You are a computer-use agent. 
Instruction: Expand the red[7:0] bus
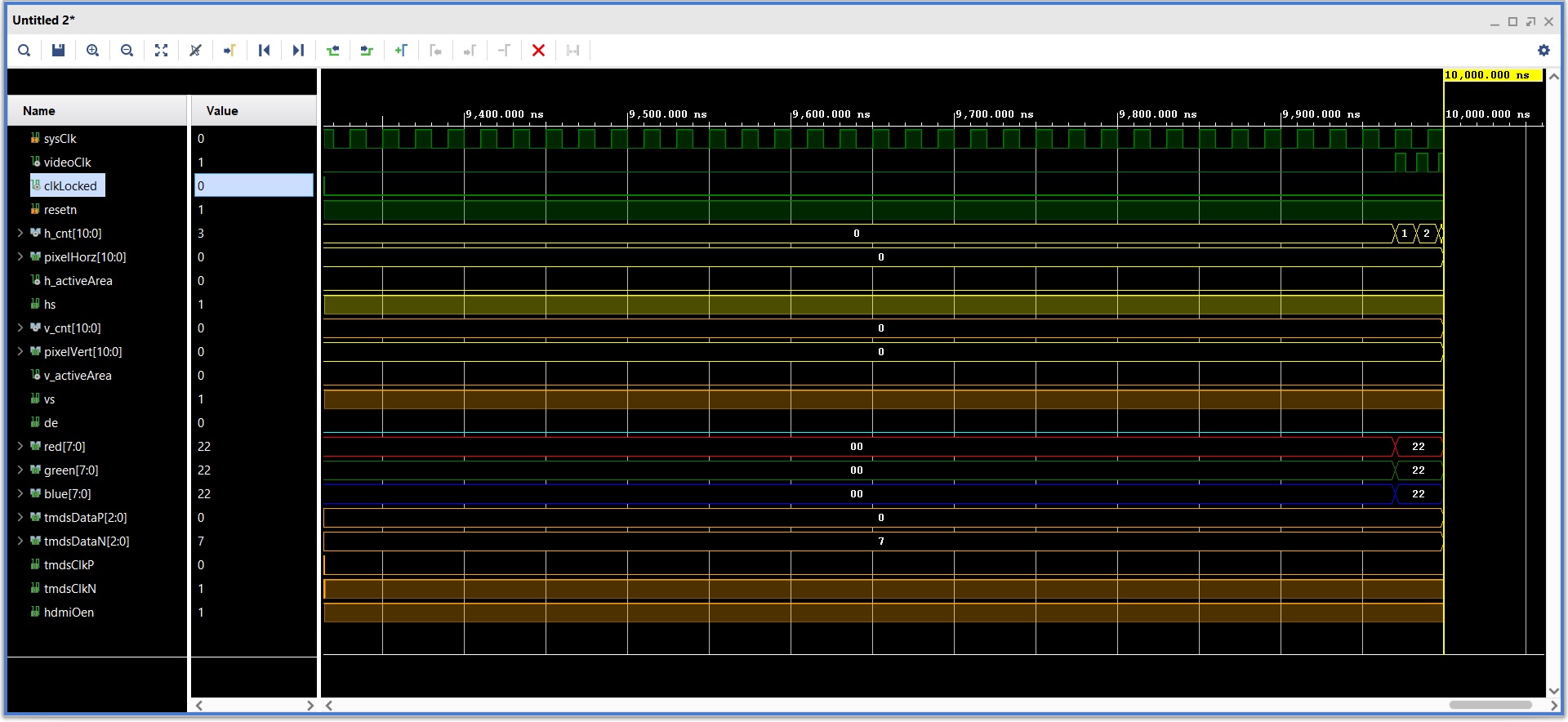pos(20,447)
